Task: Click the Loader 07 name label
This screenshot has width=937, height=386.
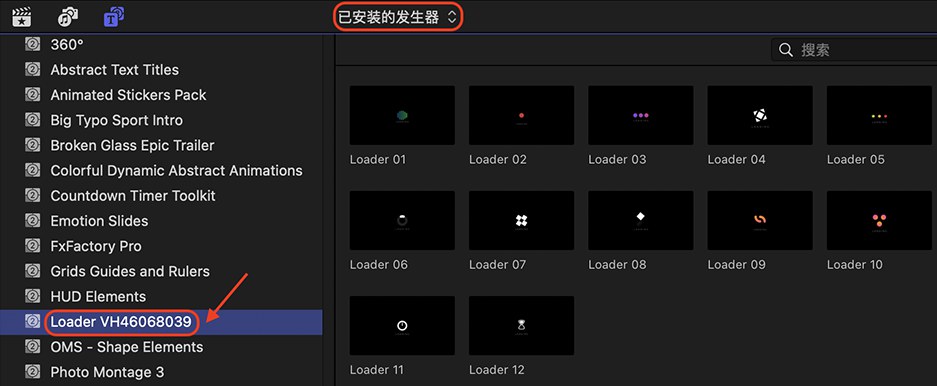Action: pos(498,265)
